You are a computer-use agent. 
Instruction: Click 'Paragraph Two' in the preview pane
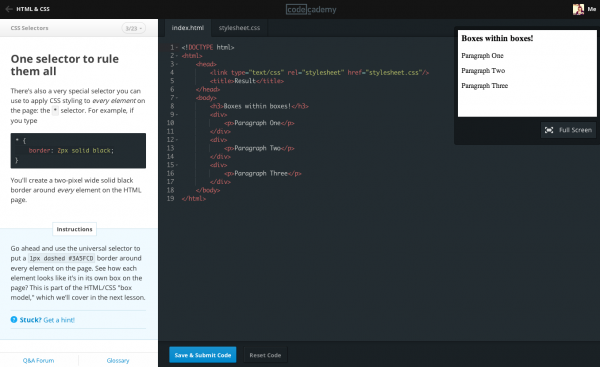[x=483, y=71]
